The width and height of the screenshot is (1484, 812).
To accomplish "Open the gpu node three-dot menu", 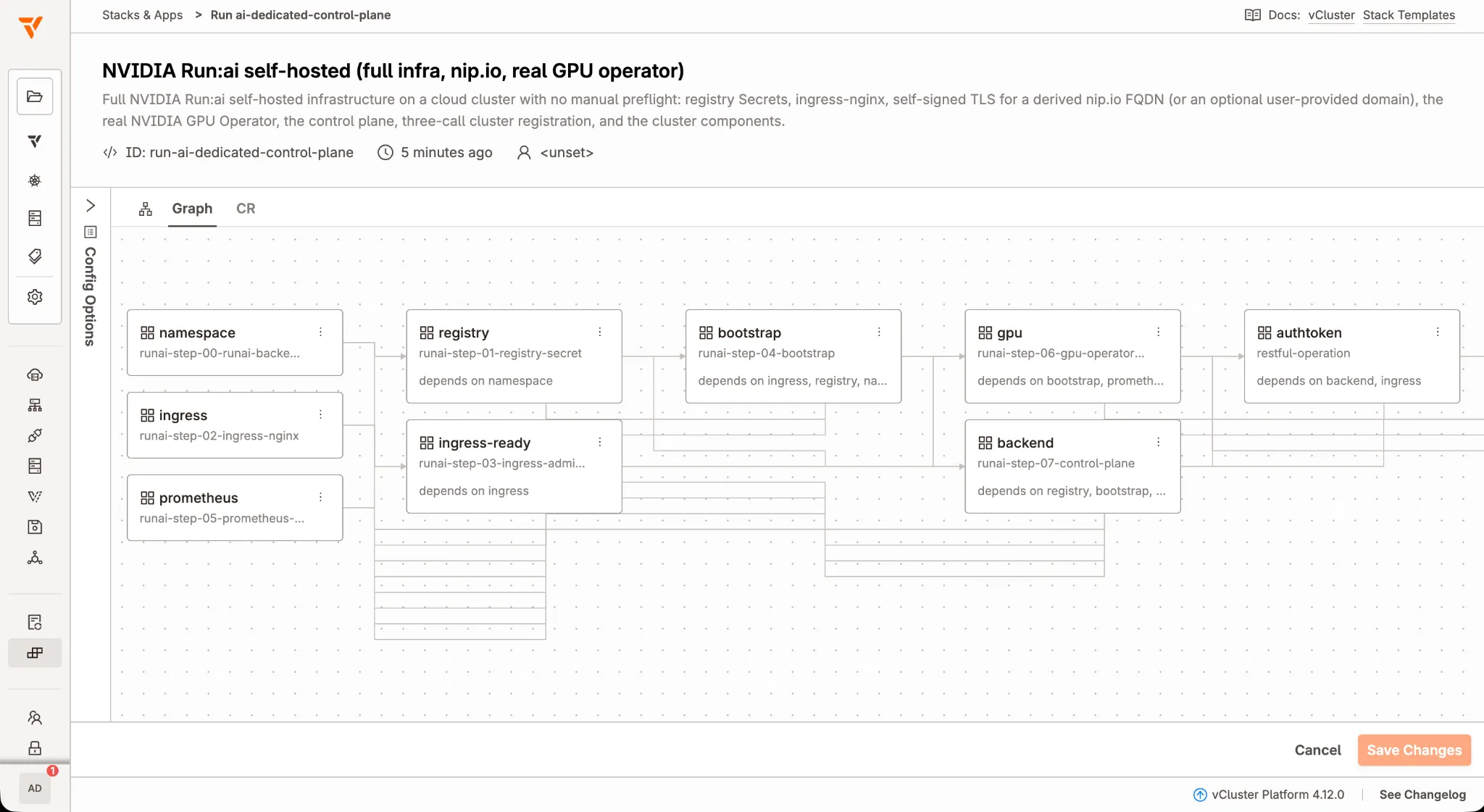I will pos(1159,332).
